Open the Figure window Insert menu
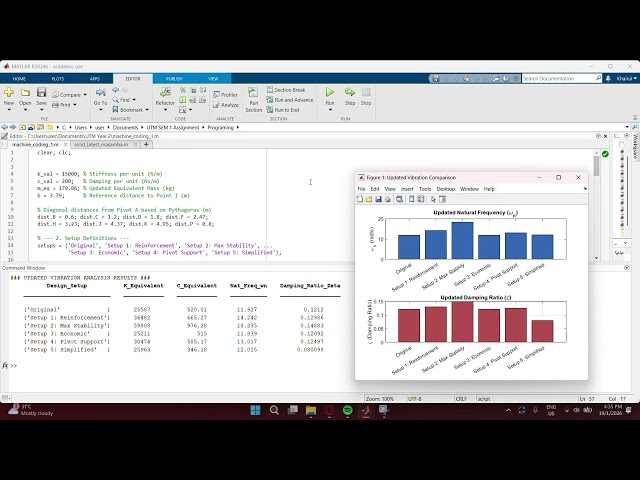 (407, 189)
